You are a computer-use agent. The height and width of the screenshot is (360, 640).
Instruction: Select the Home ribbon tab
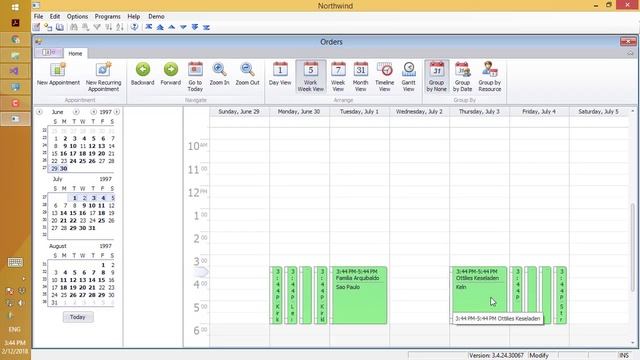(x=75, y=53)
